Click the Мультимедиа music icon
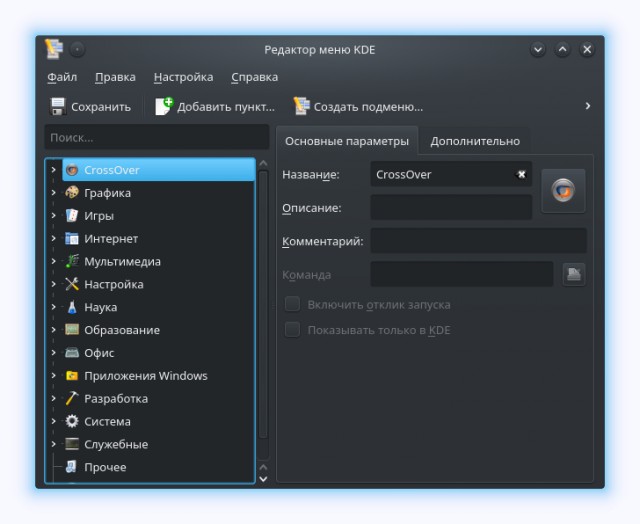 point(72,261)
